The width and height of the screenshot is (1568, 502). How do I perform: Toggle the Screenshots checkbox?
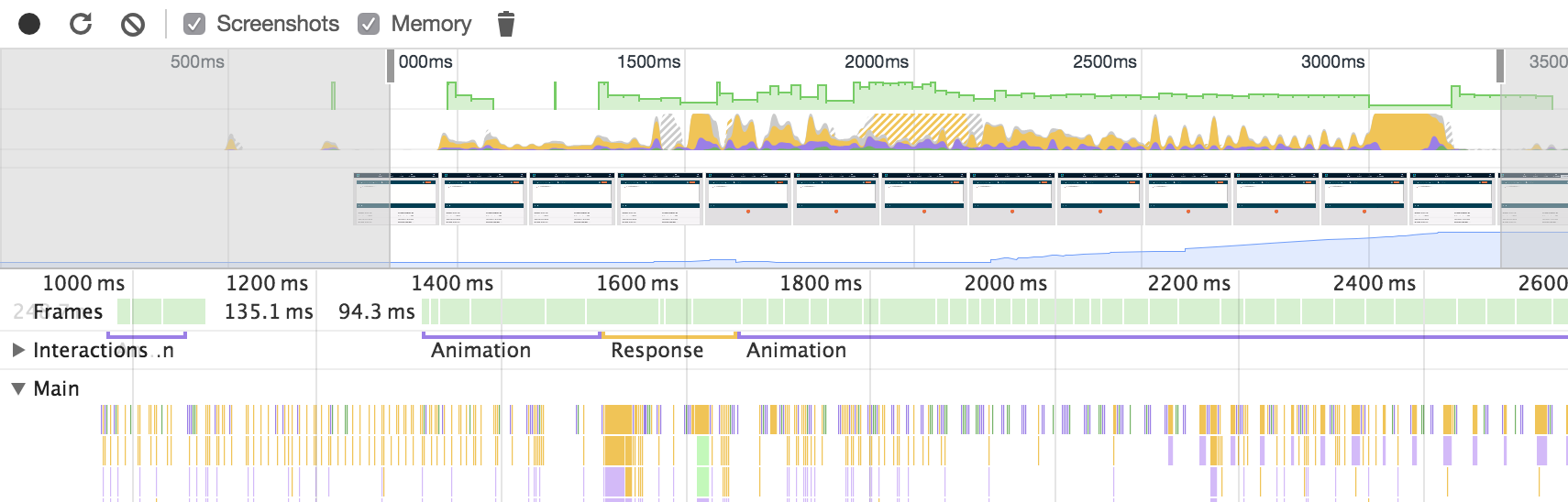tap(194, 24)
